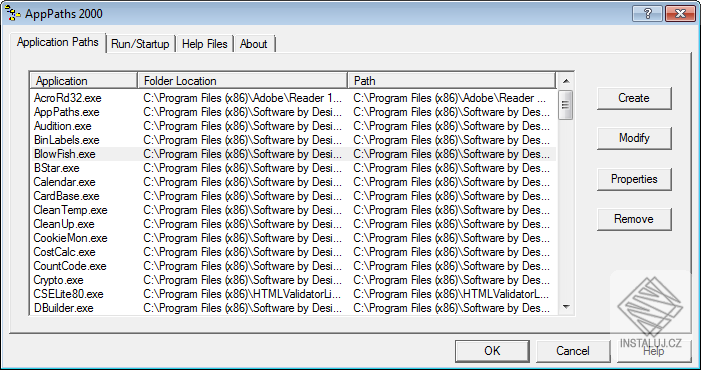Sort by the Application column header

(84, 81)
